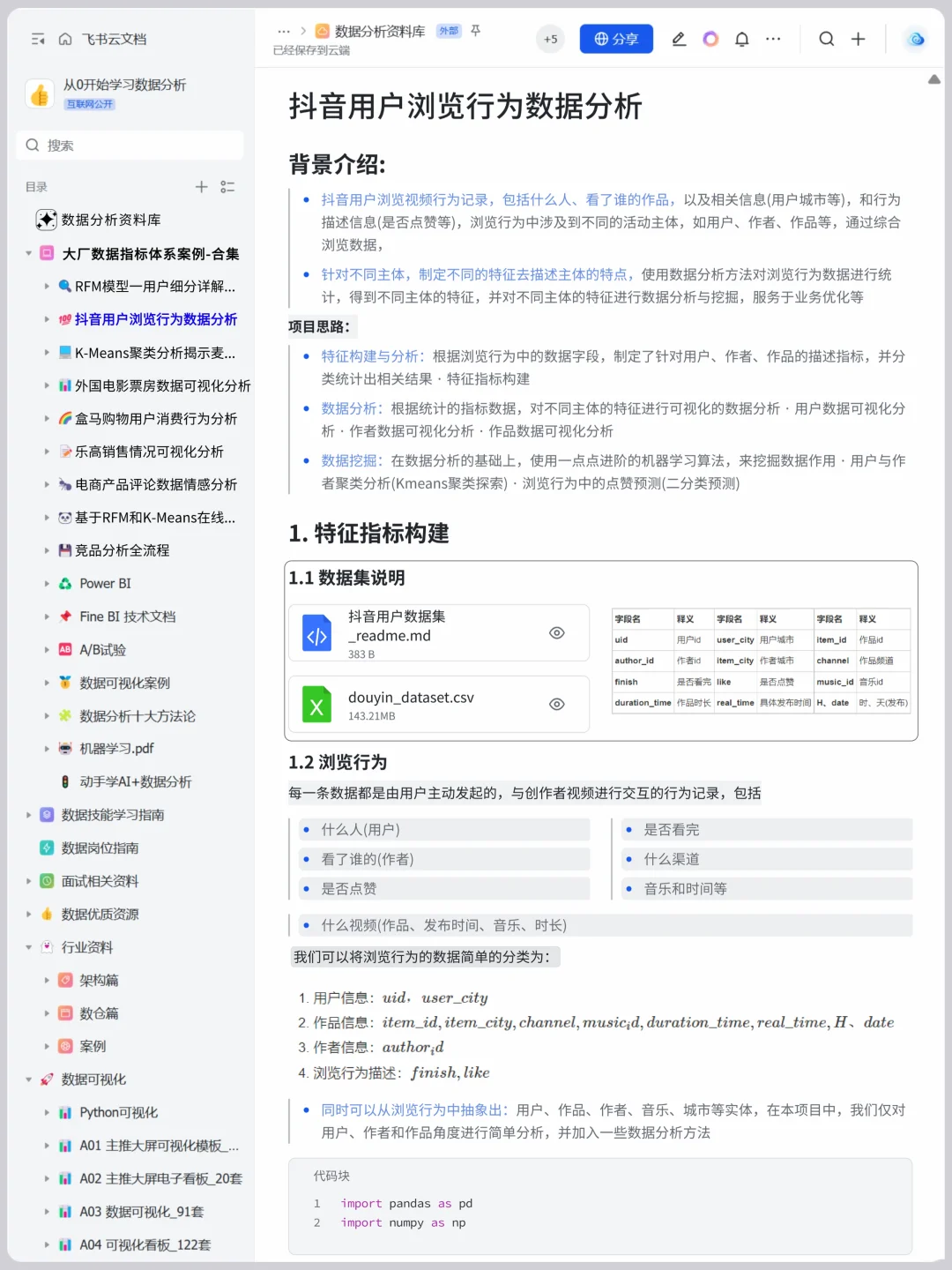This screenshot has height=1270, width=952.
Task: Create new document with top plus icon
Action: (x=858, y=39)
